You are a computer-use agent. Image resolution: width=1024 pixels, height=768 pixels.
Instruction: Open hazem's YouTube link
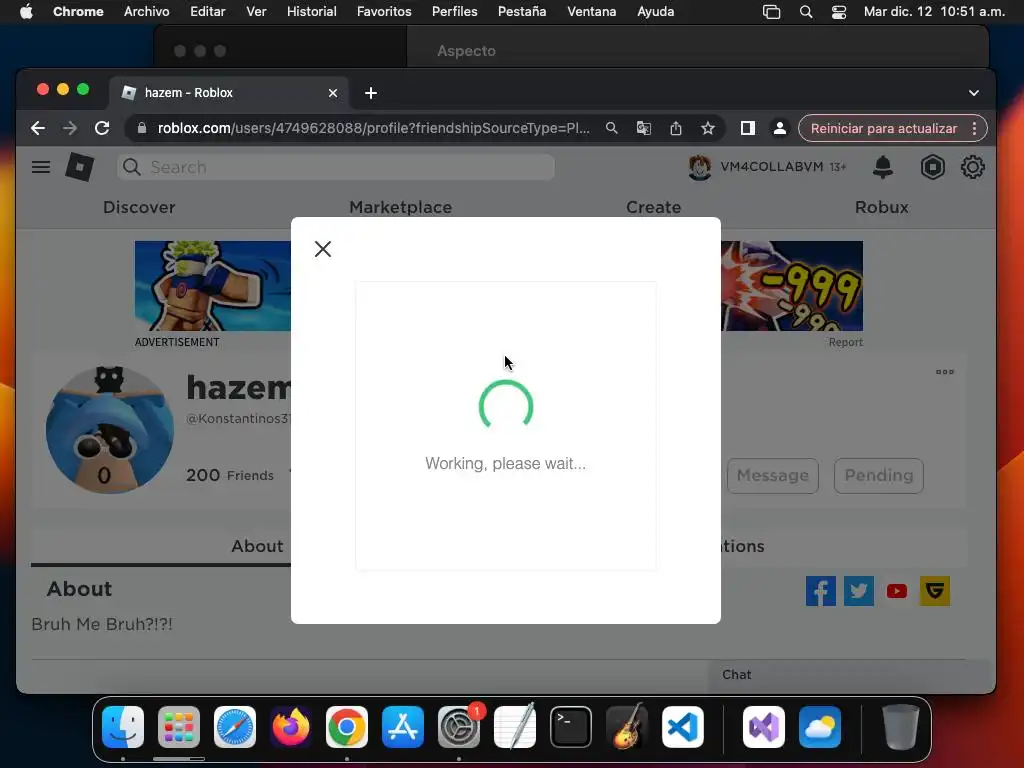896,591
